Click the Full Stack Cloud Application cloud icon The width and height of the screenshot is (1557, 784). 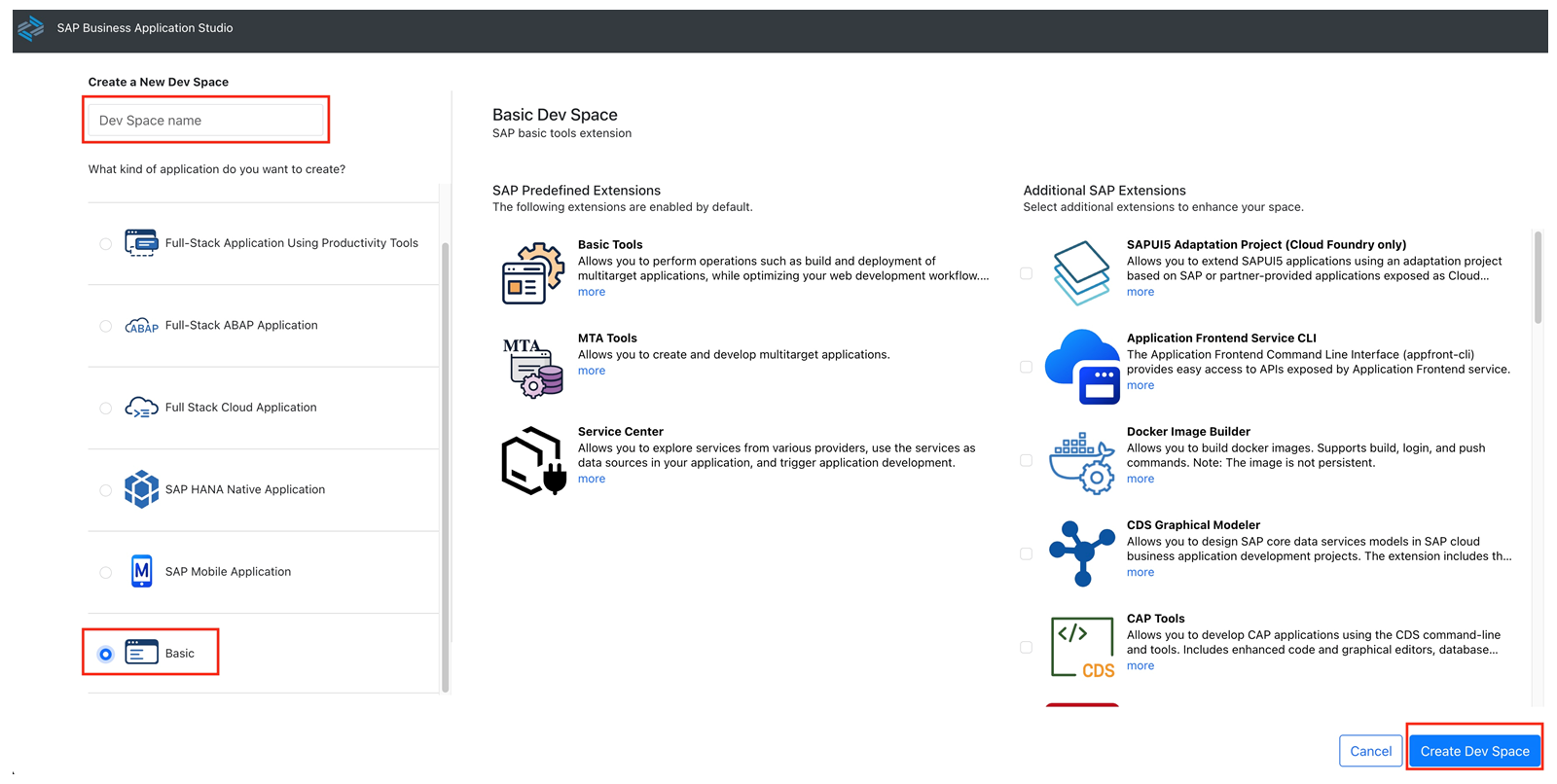tap(141, 408)
